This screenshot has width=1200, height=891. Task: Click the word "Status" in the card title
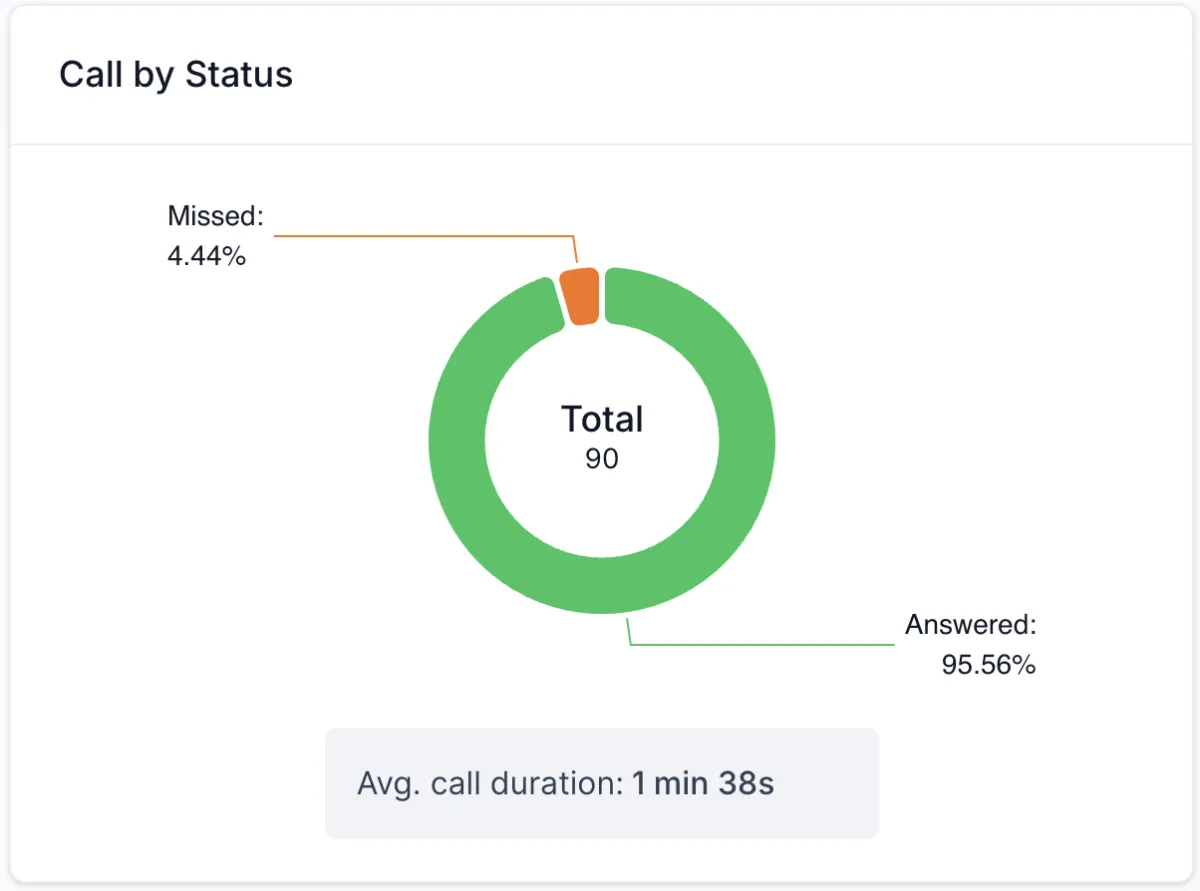242,75
